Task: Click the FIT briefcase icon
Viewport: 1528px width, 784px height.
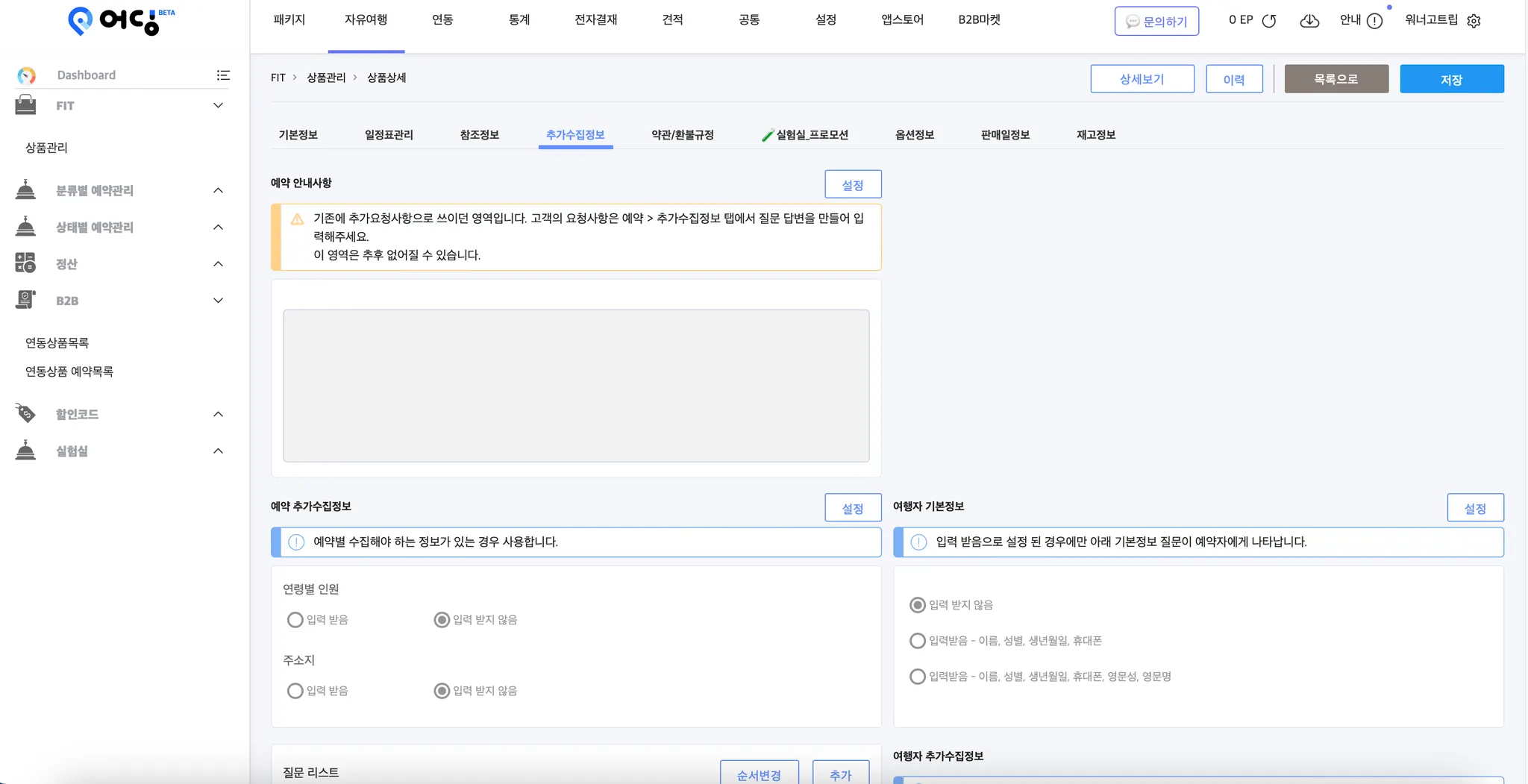Action: (25, 105)
